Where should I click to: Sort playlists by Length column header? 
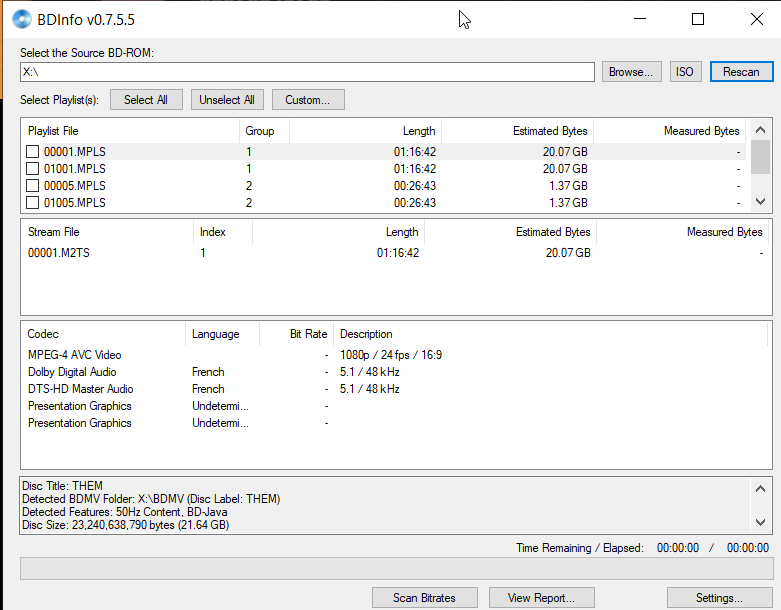click(x=365, y=131)
